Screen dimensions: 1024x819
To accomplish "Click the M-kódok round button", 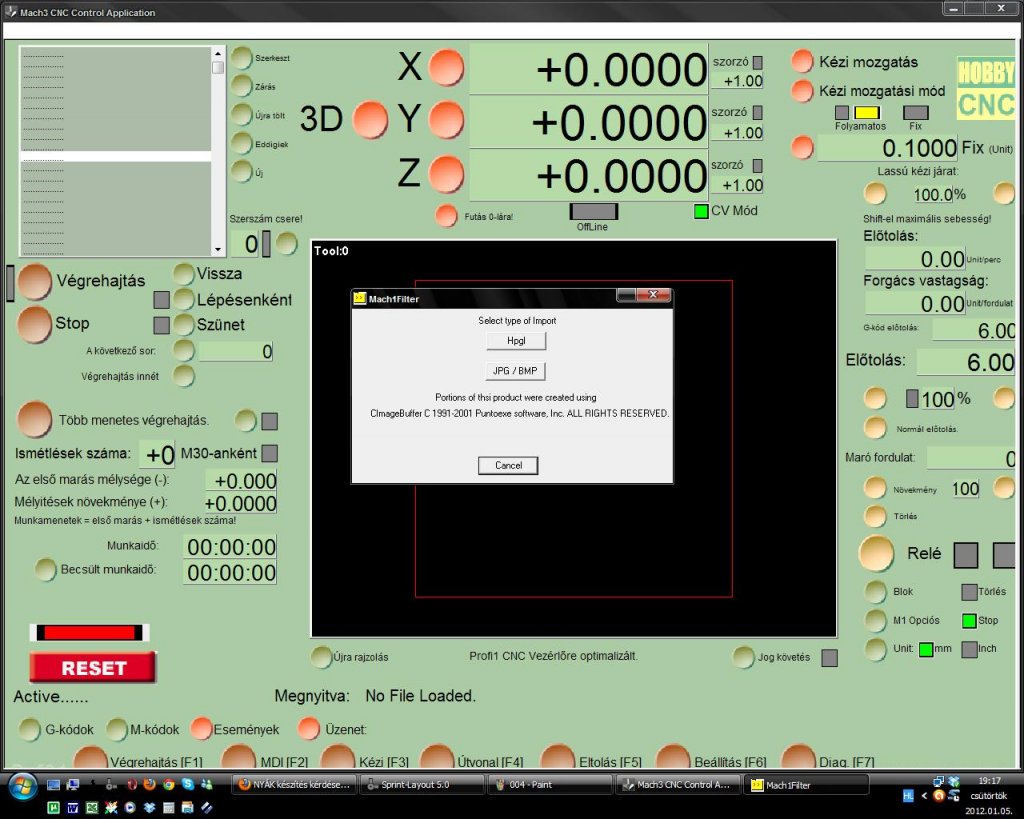I will point(116,730).
